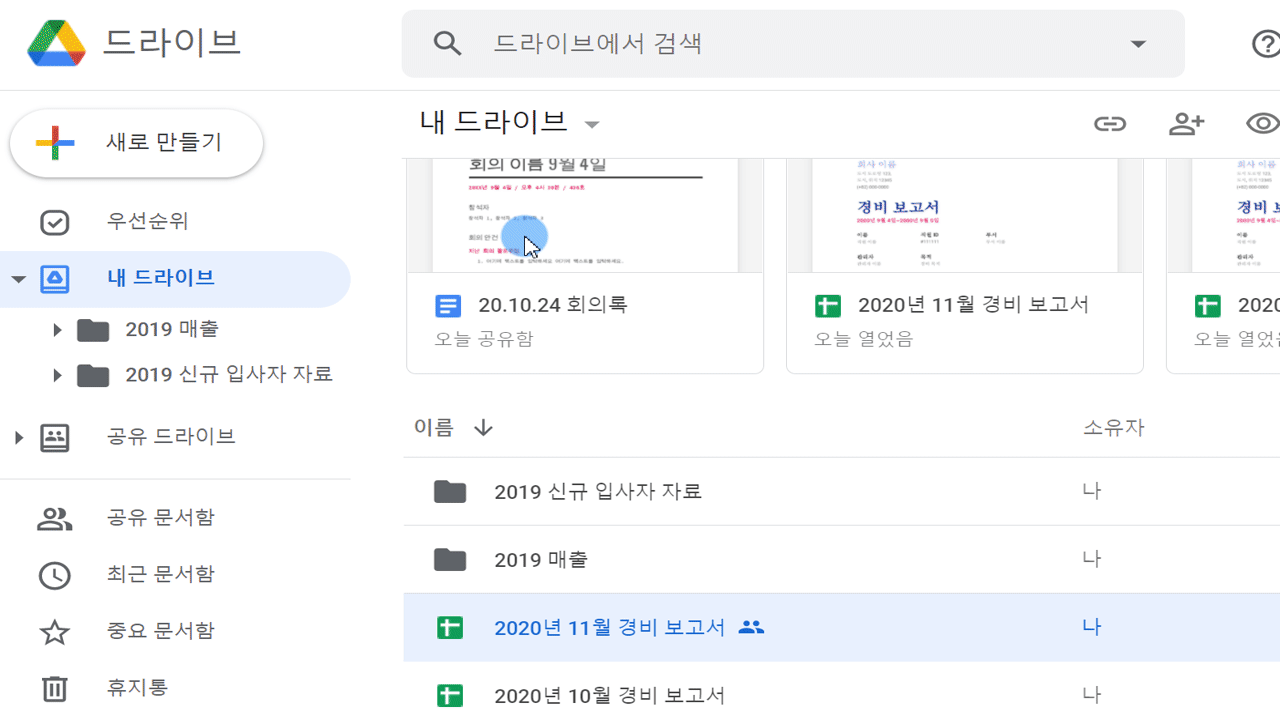
Task: Select the 2019 매출 list row name
Action: [541, 560]
